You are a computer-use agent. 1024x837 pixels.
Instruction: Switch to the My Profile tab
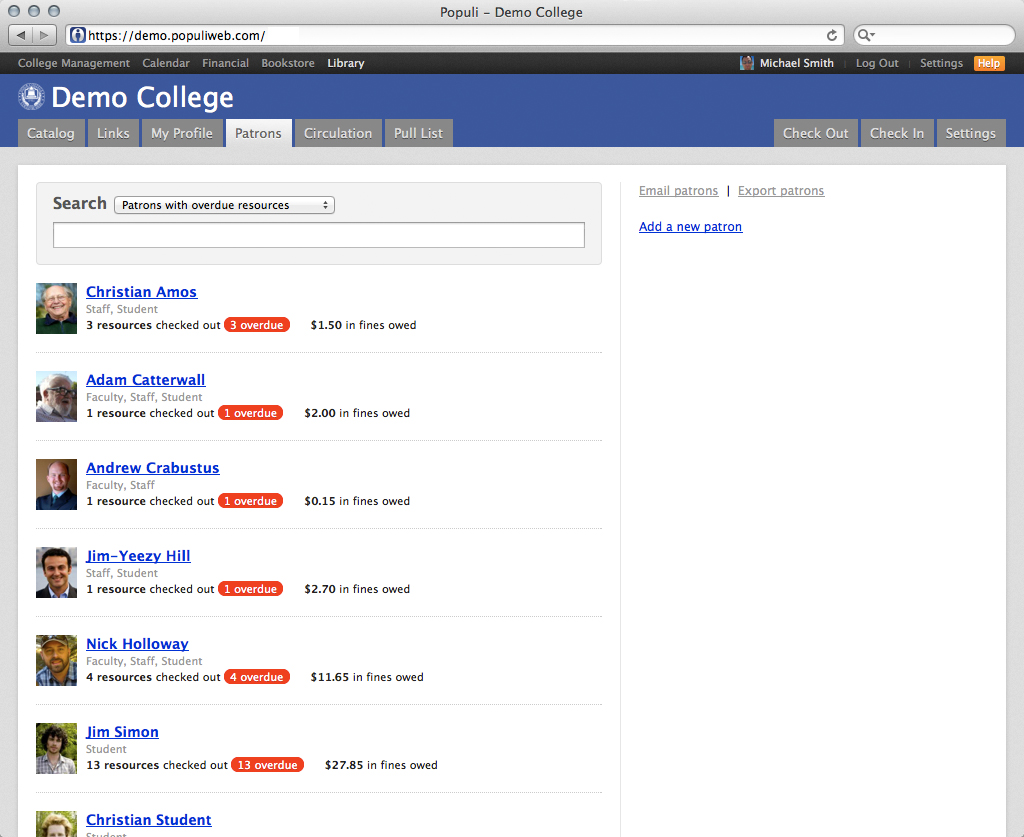point(182,133)
